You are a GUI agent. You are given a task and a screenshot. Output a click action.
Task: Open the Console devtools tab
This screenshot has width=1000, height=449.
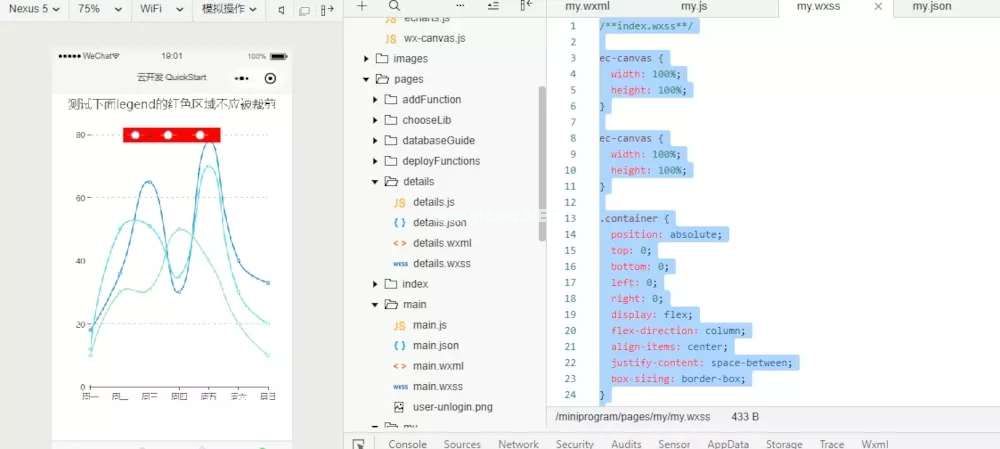[407, 444]
